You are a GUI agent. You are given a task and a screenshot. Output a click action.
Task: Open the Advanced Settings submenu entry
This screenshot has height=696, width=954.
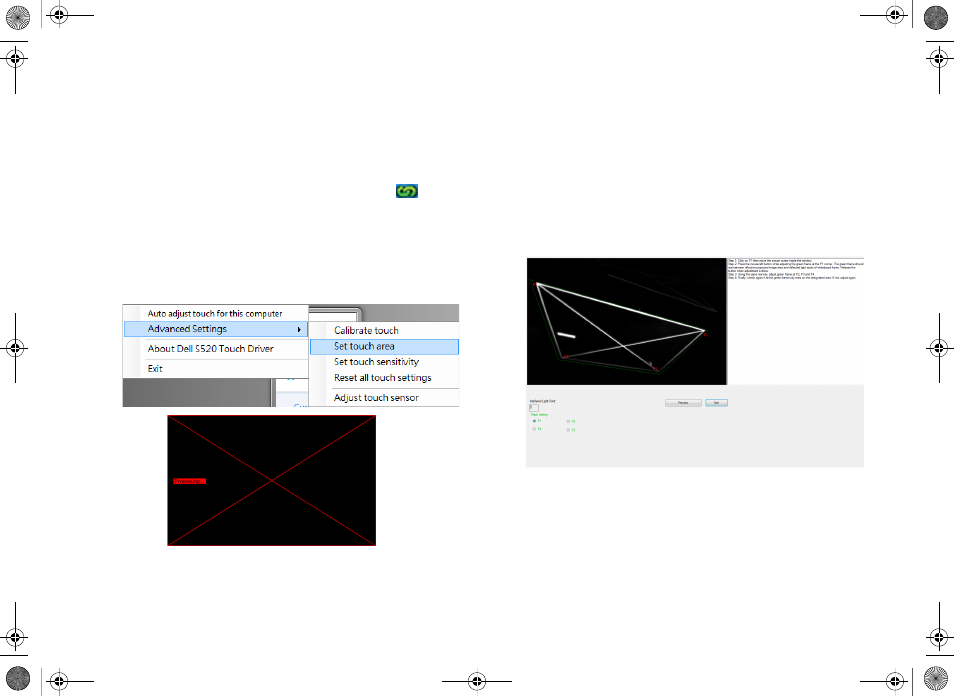coord(216,329)
